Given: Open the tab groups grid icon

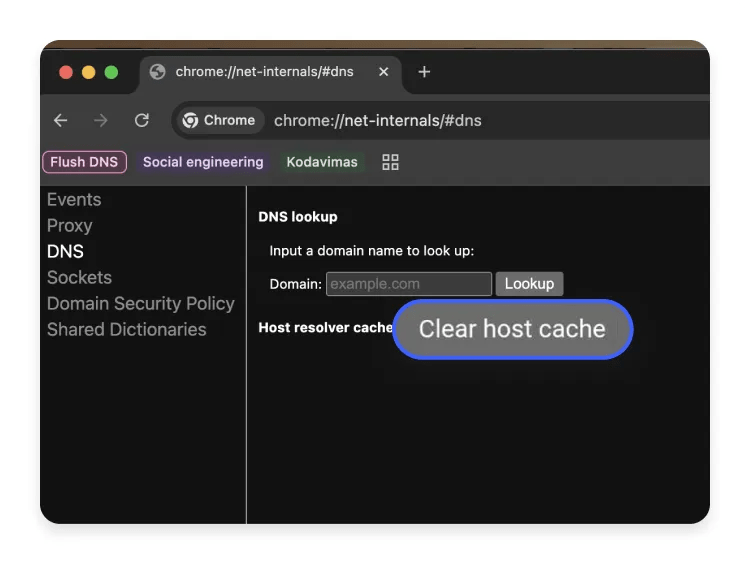Looking at the screenshot, I should click(x=391, y=162).
